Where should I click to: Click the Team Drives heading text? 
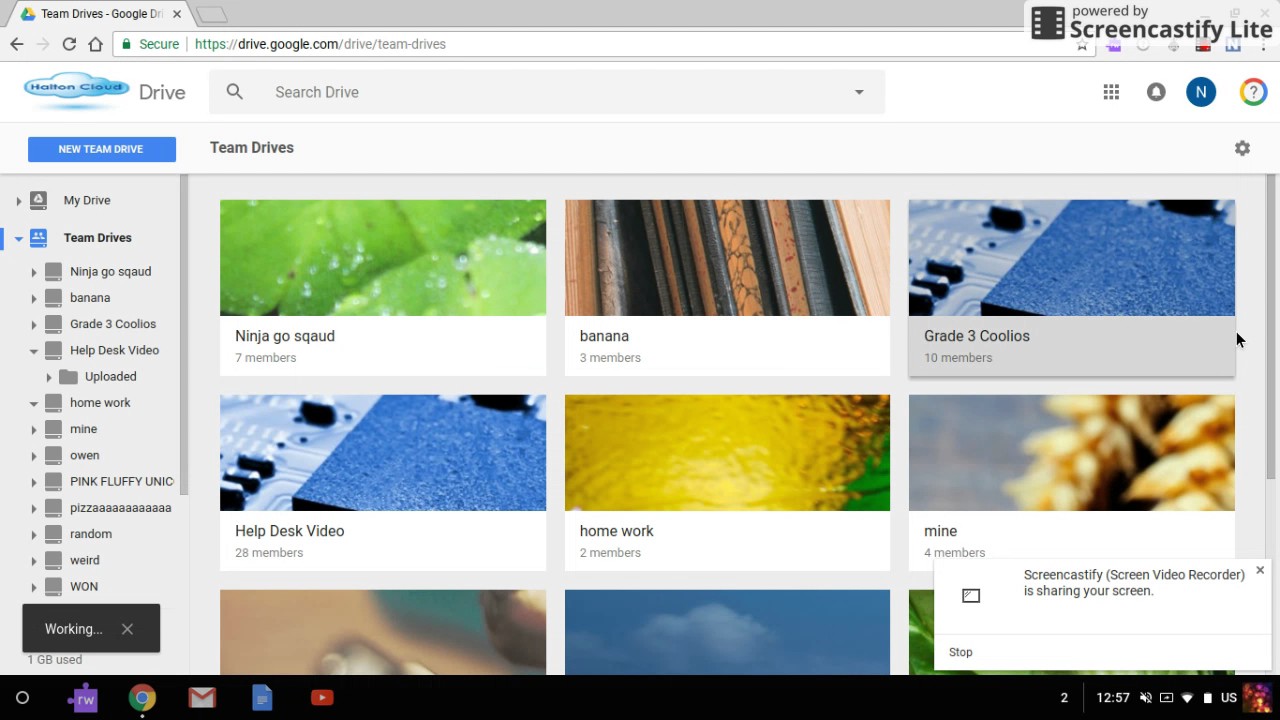[252, 148]
